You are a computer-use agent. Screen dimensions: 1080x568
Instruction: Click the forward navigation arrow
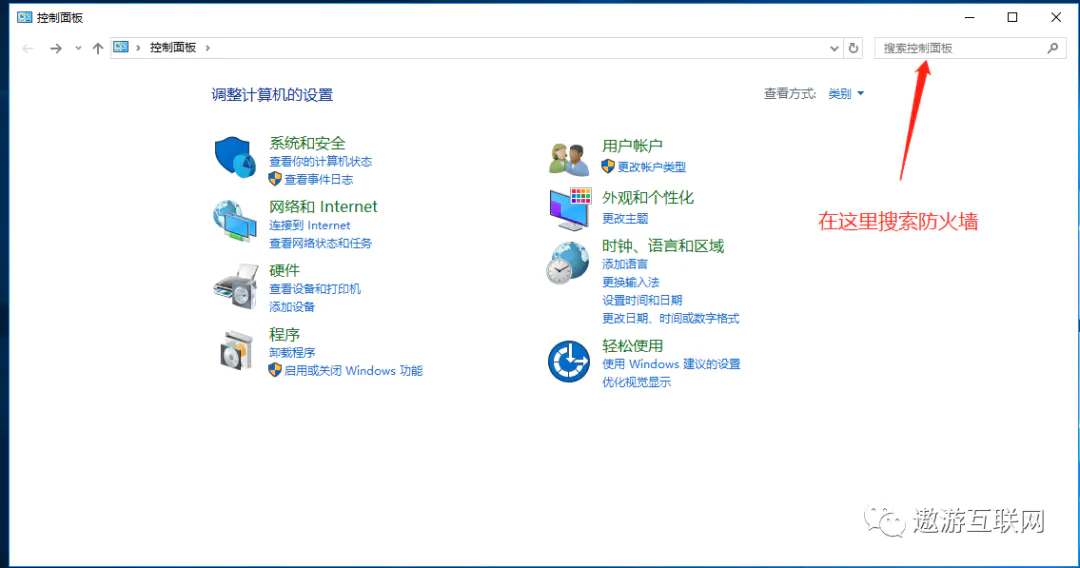[56, 48]
